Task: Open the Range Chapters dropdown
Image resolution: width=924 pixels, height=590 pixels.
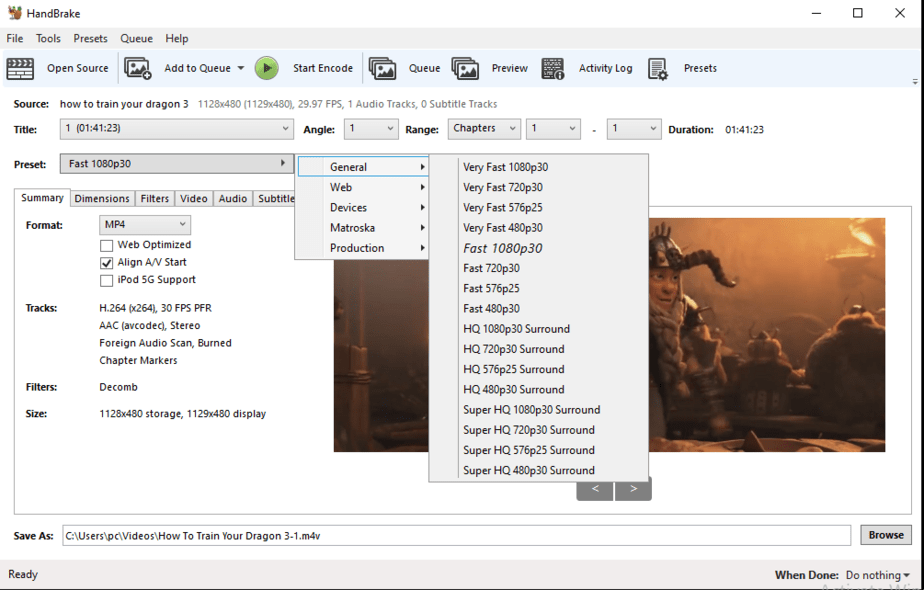Action: coord(484,129)
